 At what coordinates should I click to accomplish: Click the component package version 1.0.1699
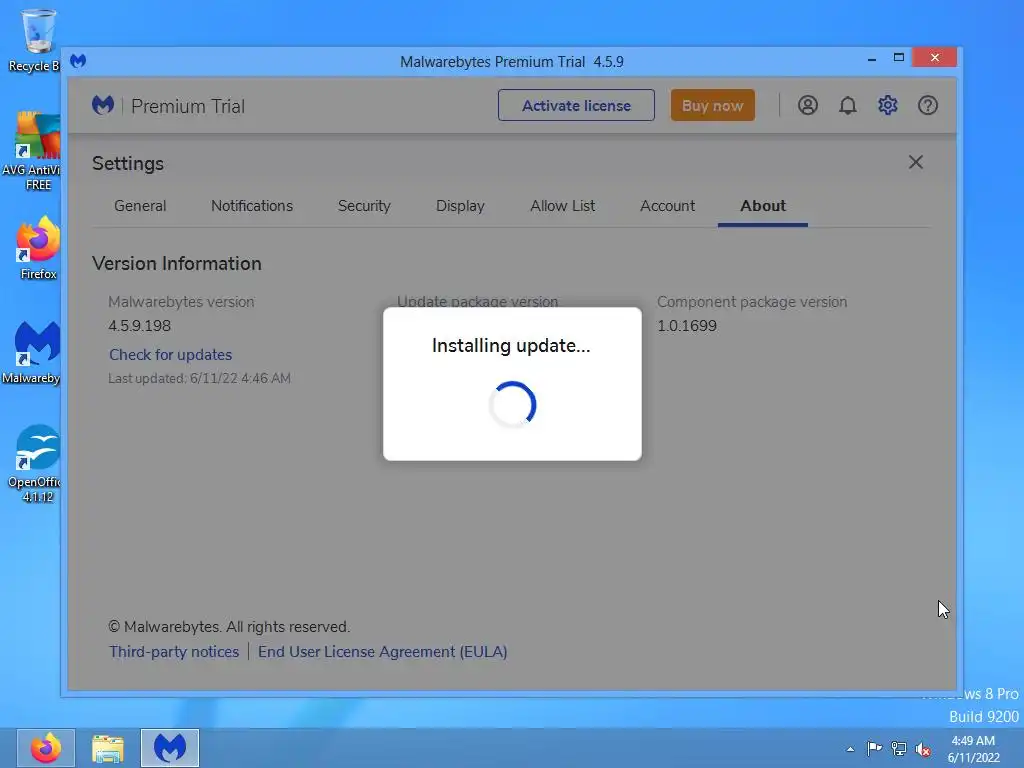pyautogui.click(x=686, y=326)
